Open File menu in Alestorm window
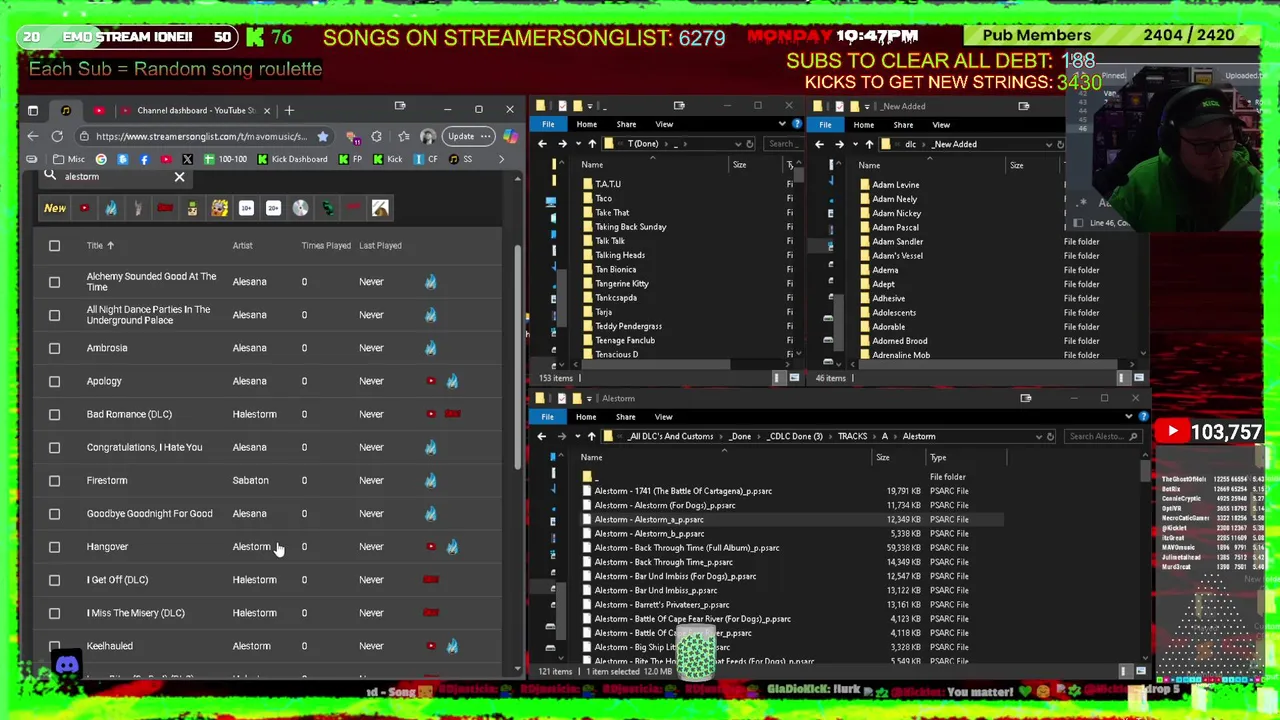This screenshot has height=720, width=1280. pyautogui.click(x=548, y=417)
